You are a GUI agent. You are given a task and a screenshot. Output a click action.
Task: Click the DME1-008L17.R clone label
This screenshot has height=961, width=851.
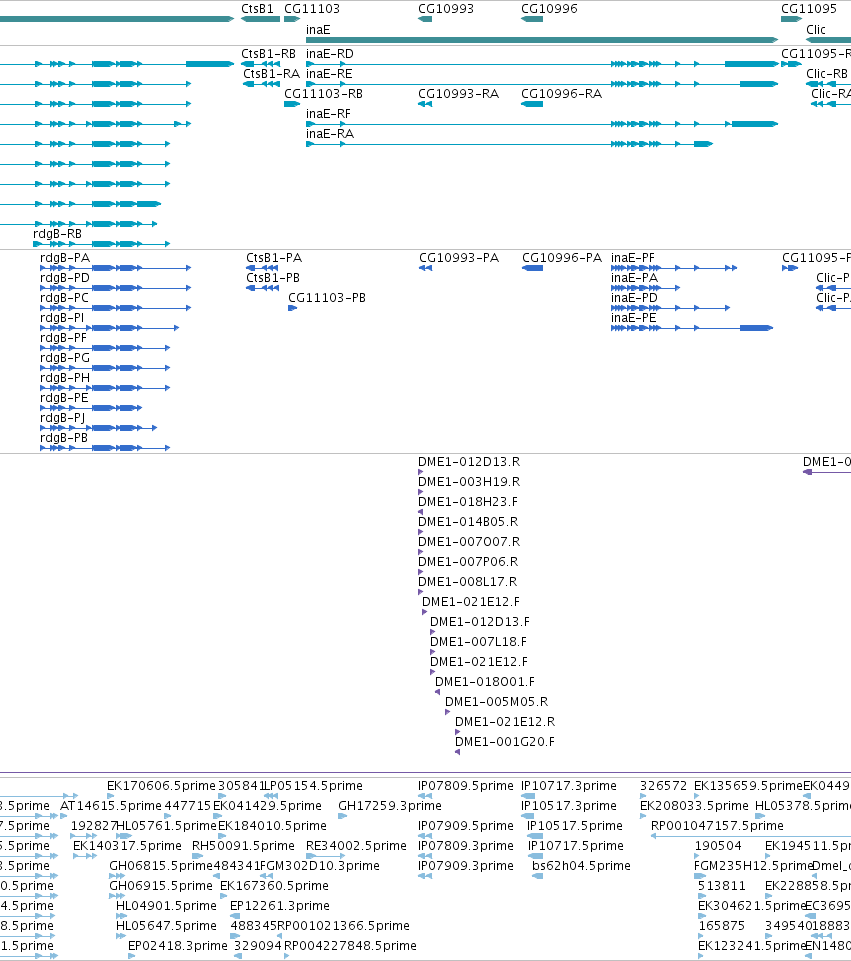point(467,582)
